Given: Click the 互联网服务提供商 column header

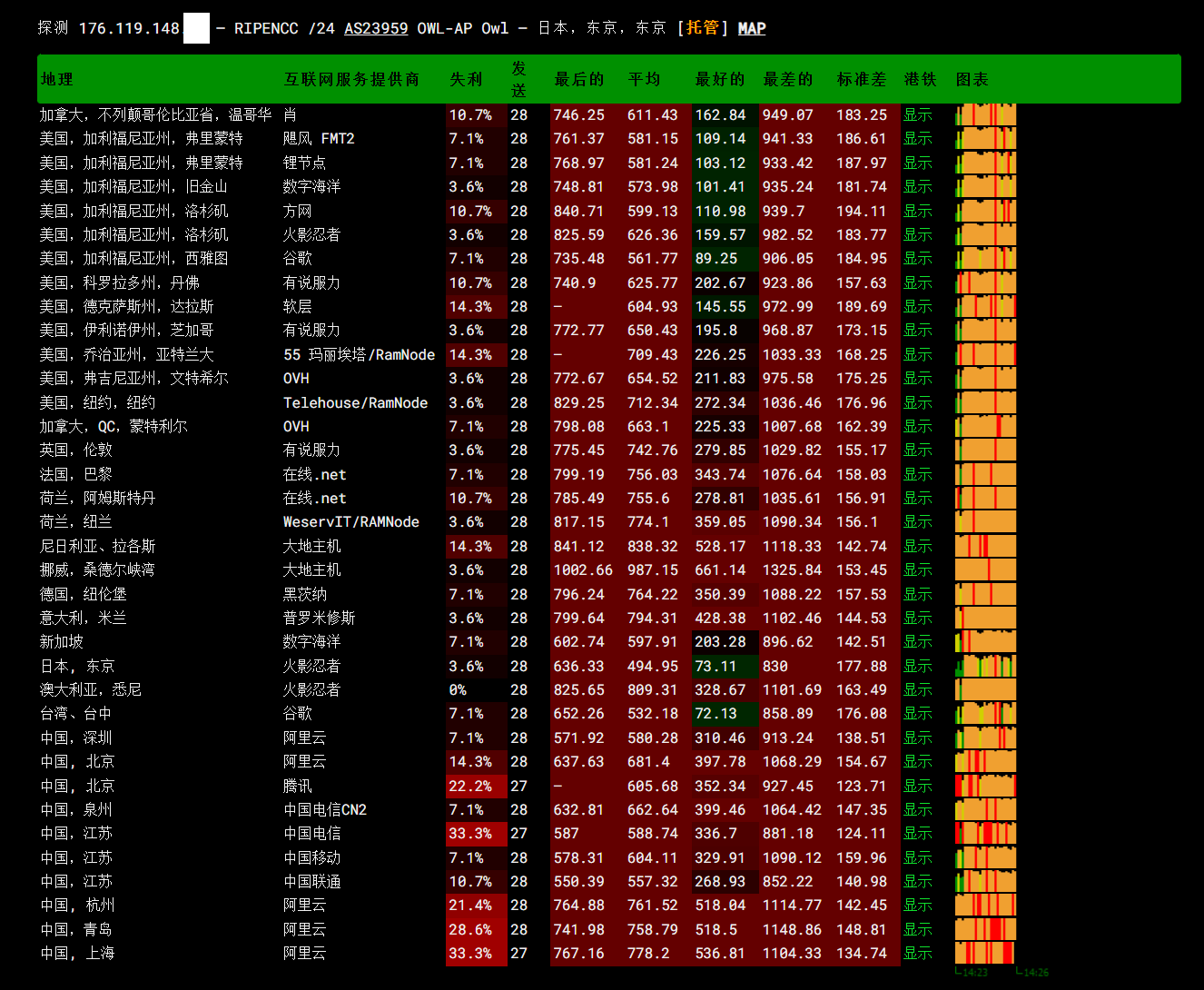Looking at the screenshot, I should pos(351,79).
